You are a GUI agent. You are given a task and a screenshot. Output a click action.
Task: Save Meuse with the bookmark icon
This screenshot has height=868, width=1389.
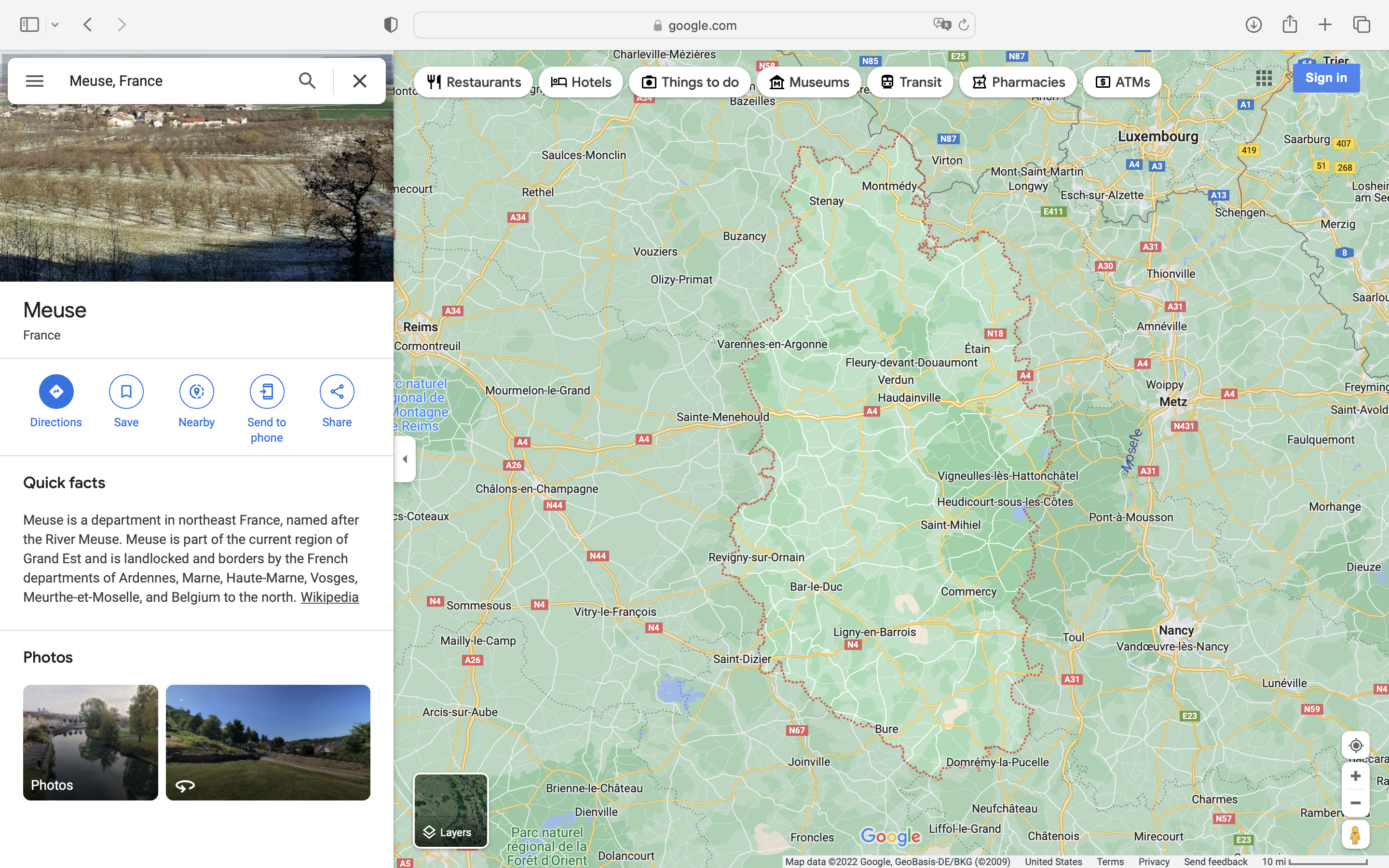pos(126,392)
